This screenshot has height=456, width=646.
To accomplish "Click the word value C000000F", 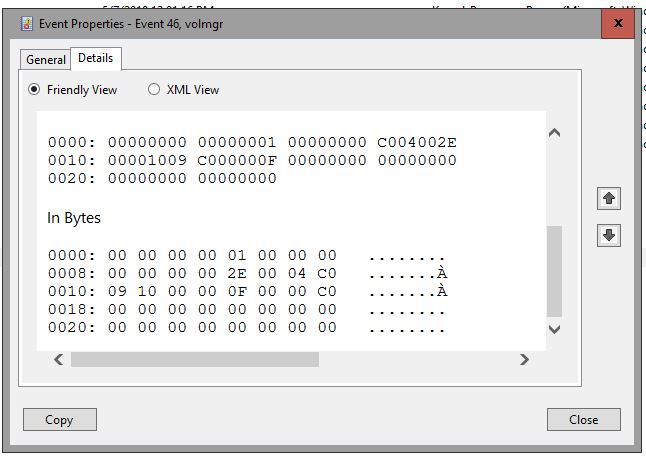I will point(237,160).
